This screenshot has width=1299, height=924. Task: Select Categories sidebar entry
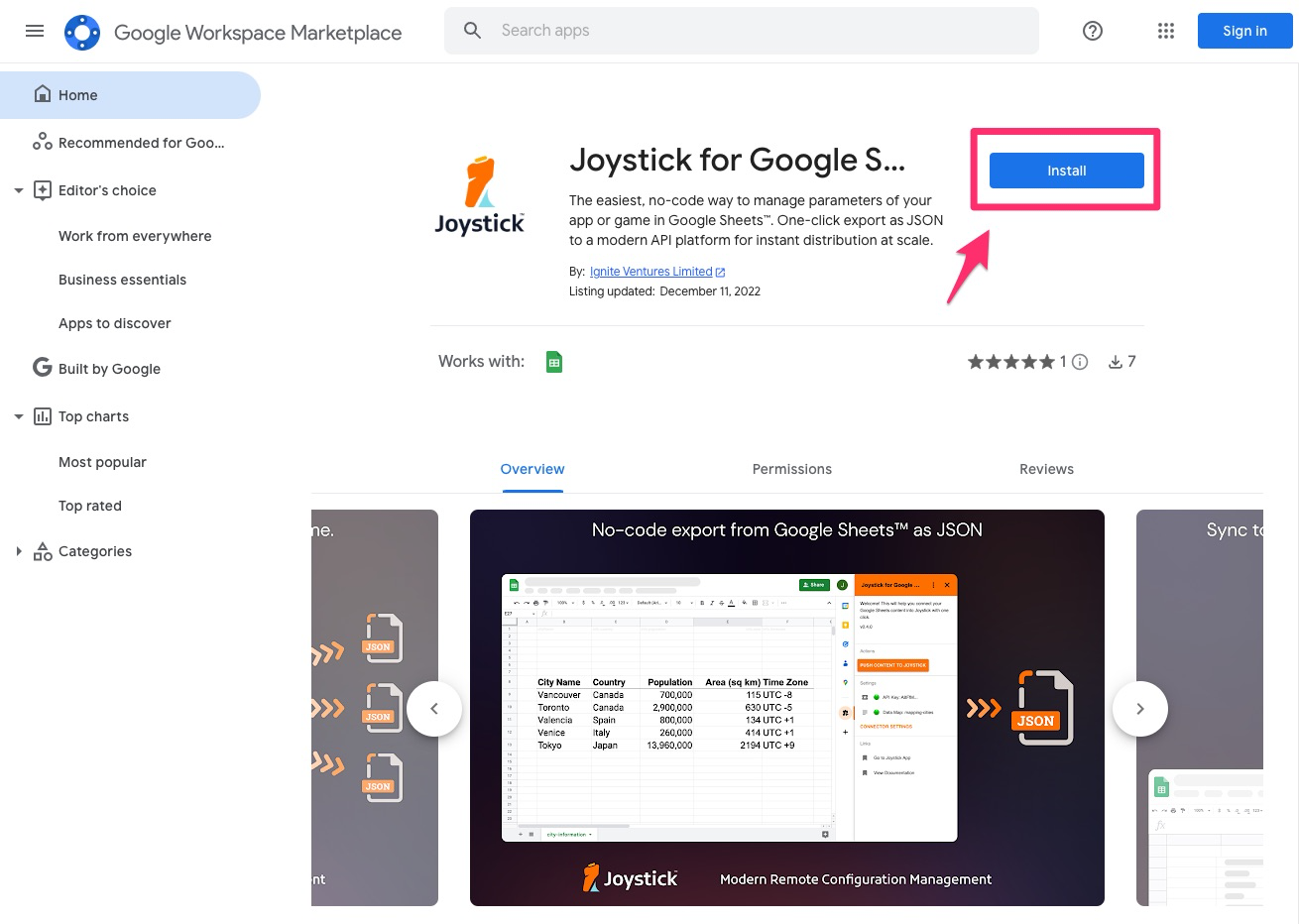coord(95,551)
